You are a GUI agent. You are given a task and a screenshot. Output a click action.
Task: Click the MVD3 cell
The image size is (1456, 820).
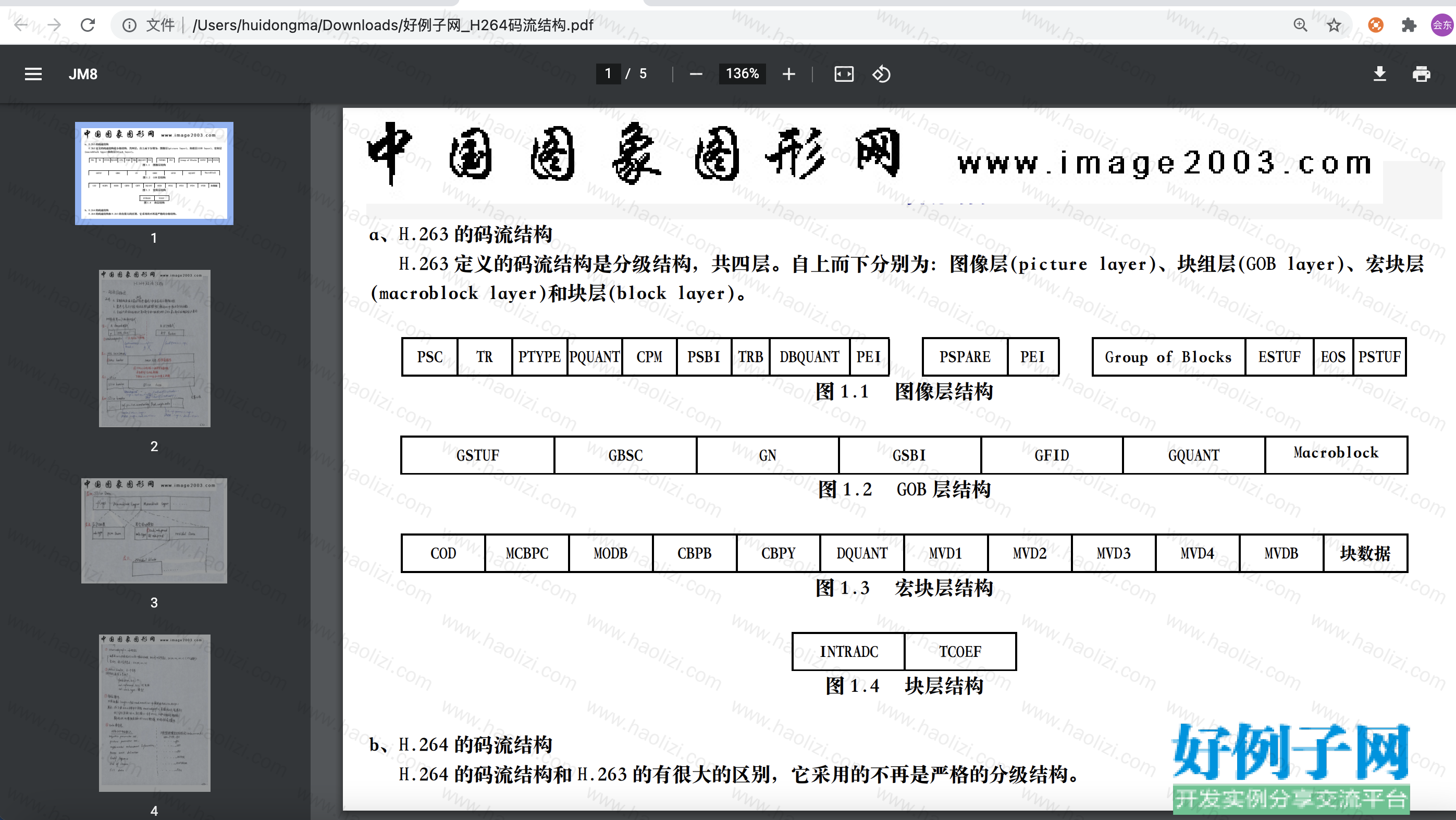coord(1114,553)
